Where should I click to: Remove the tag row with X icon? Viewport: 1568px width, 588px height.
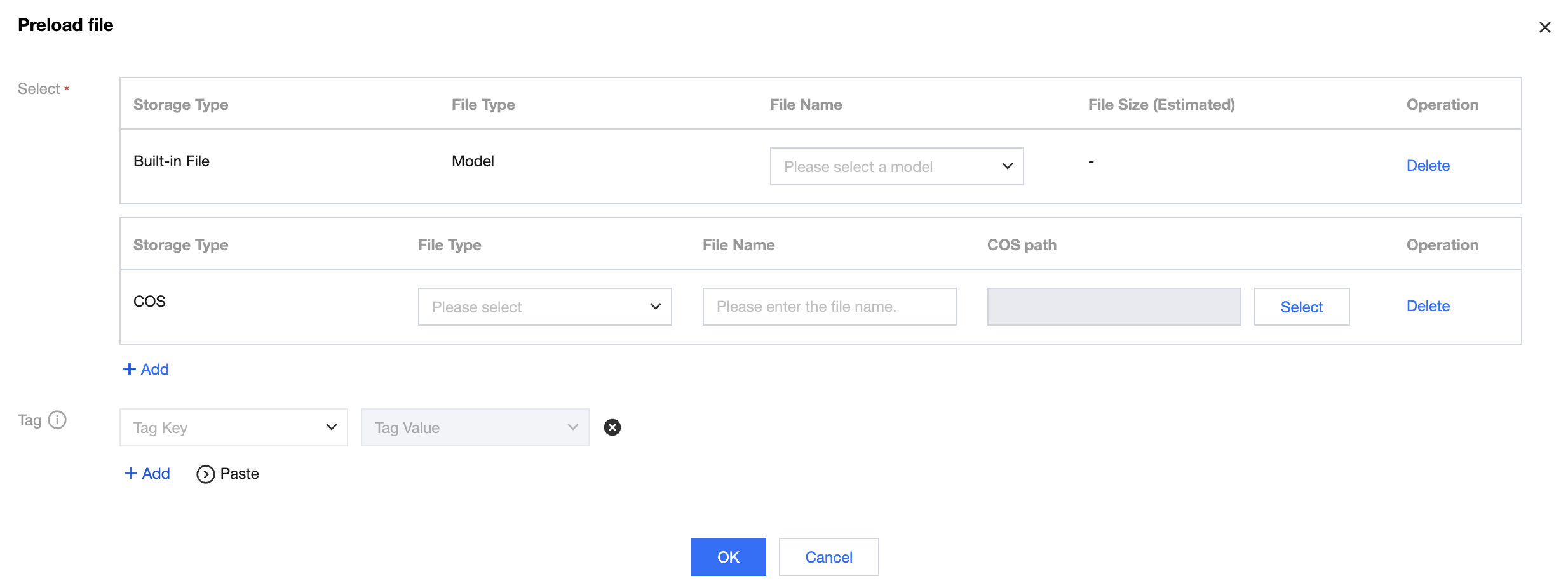point(612,427)
